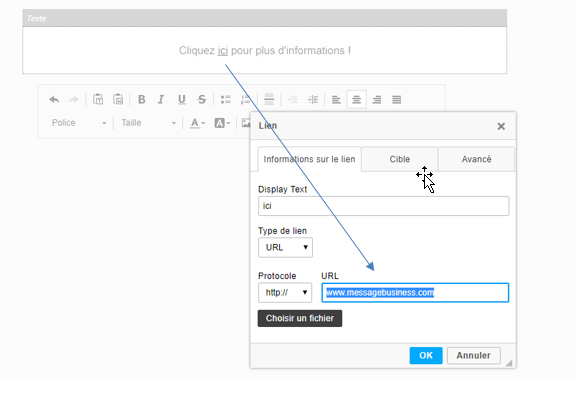Align text to the right

point(377,99)
